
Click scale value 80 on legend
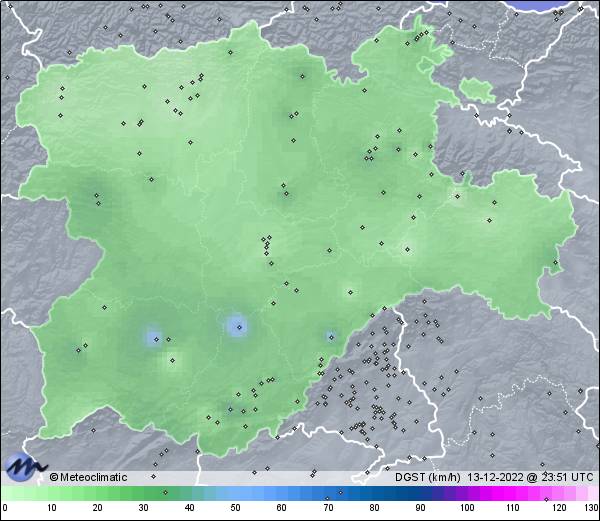[374, 508]
